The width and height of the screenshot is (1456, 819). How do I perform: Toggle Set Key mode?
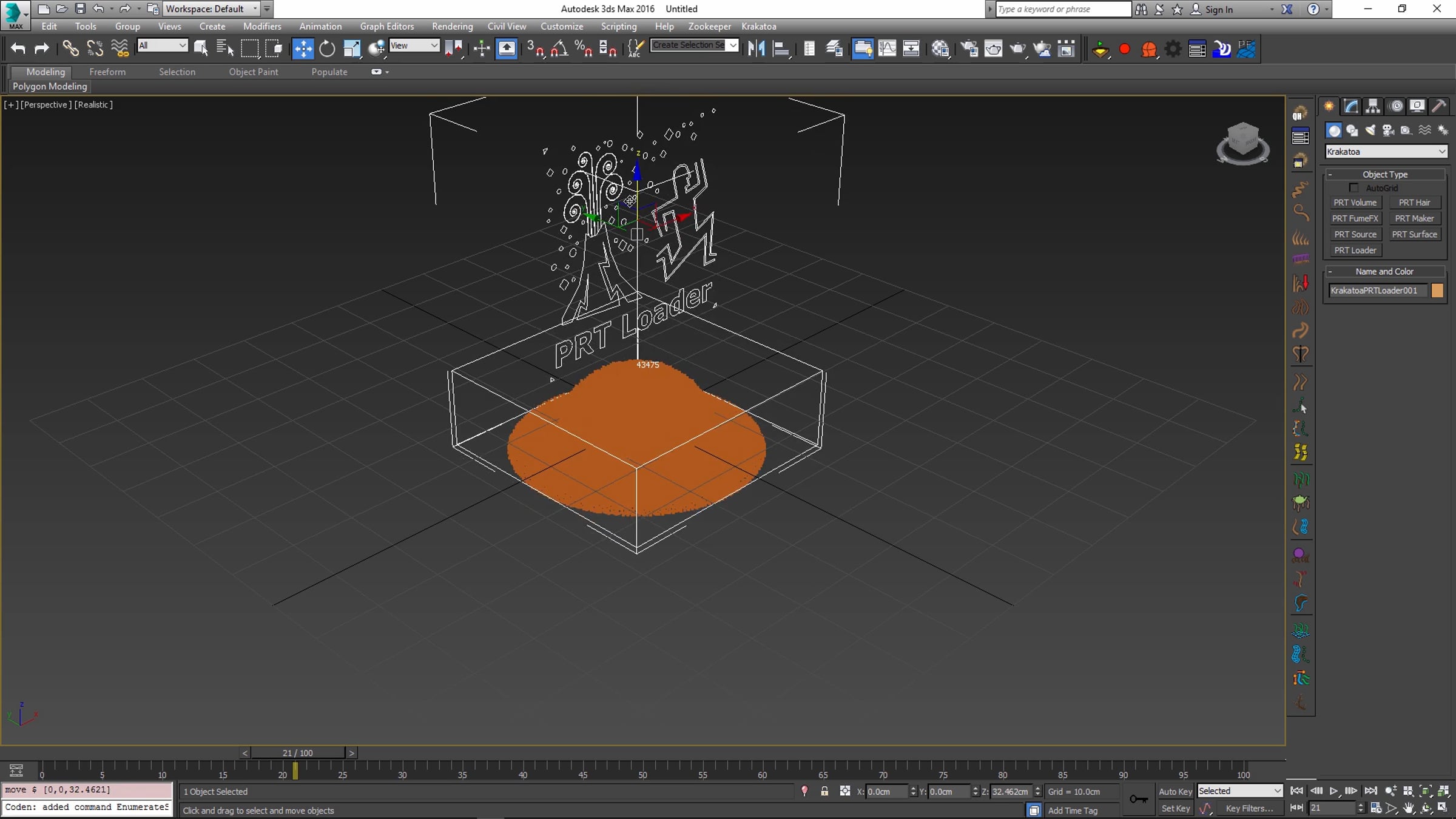[1175, 808]
